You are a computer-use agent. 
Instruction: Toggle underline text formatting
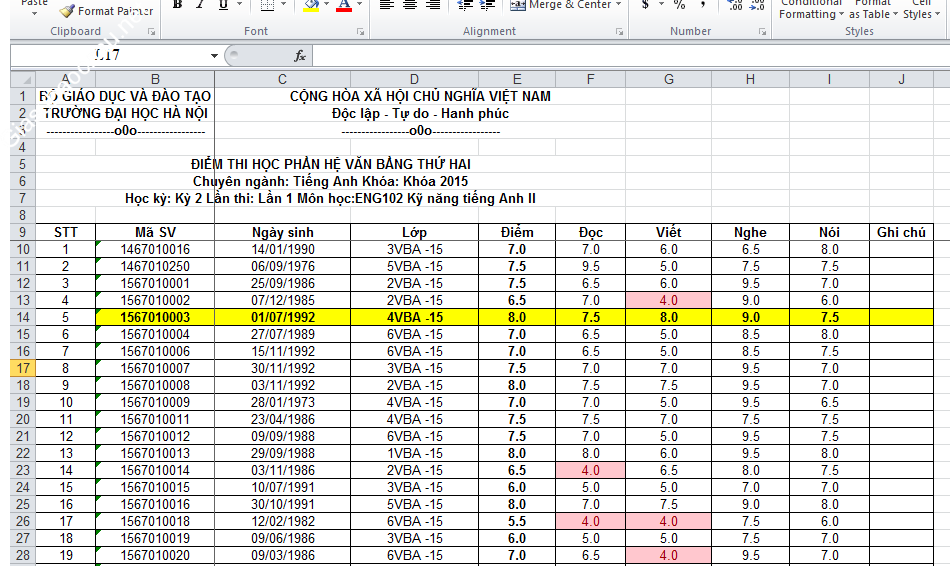[x=222, y=5]
